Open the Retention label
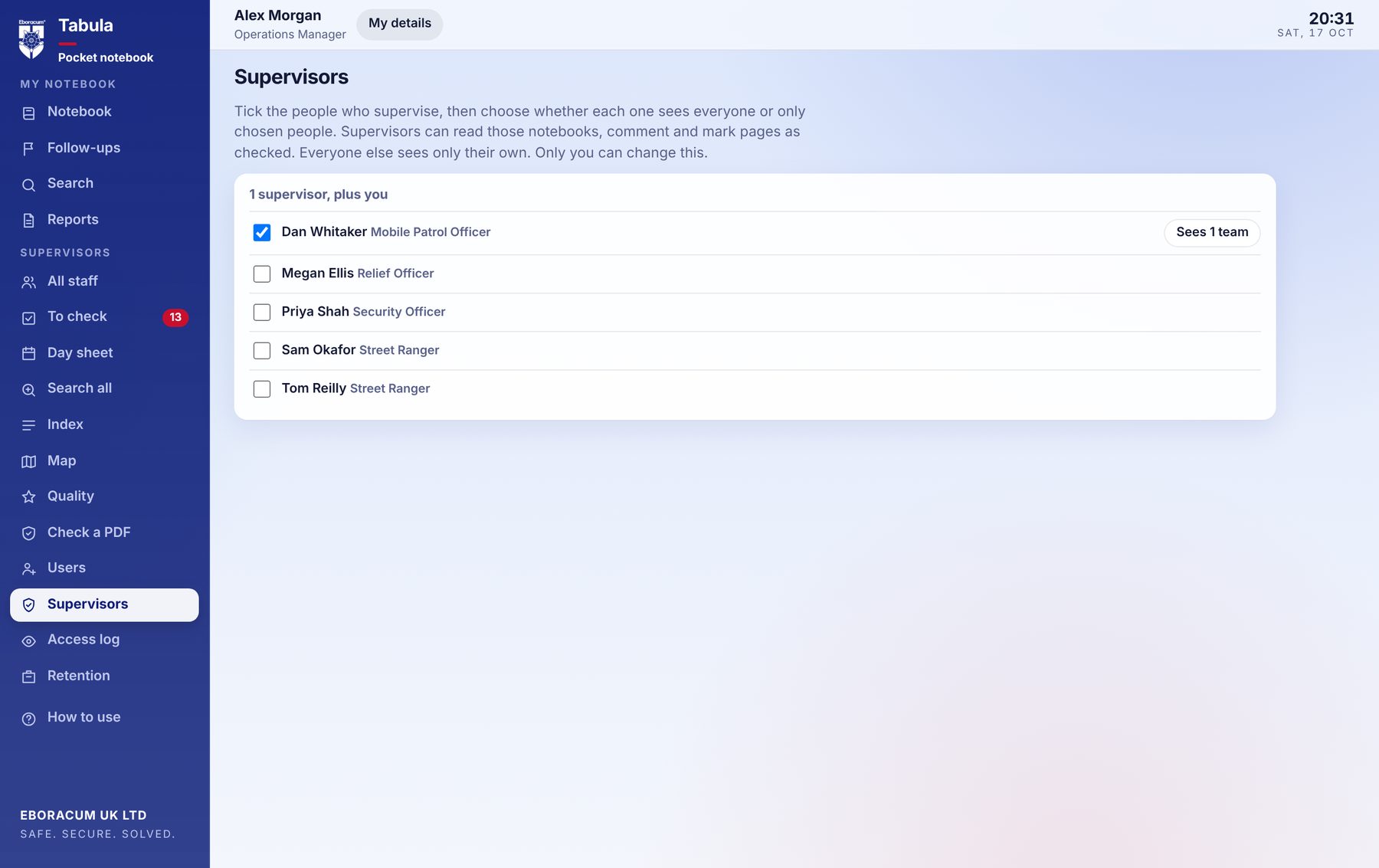1379x868 pixels. tap(79, 676)
